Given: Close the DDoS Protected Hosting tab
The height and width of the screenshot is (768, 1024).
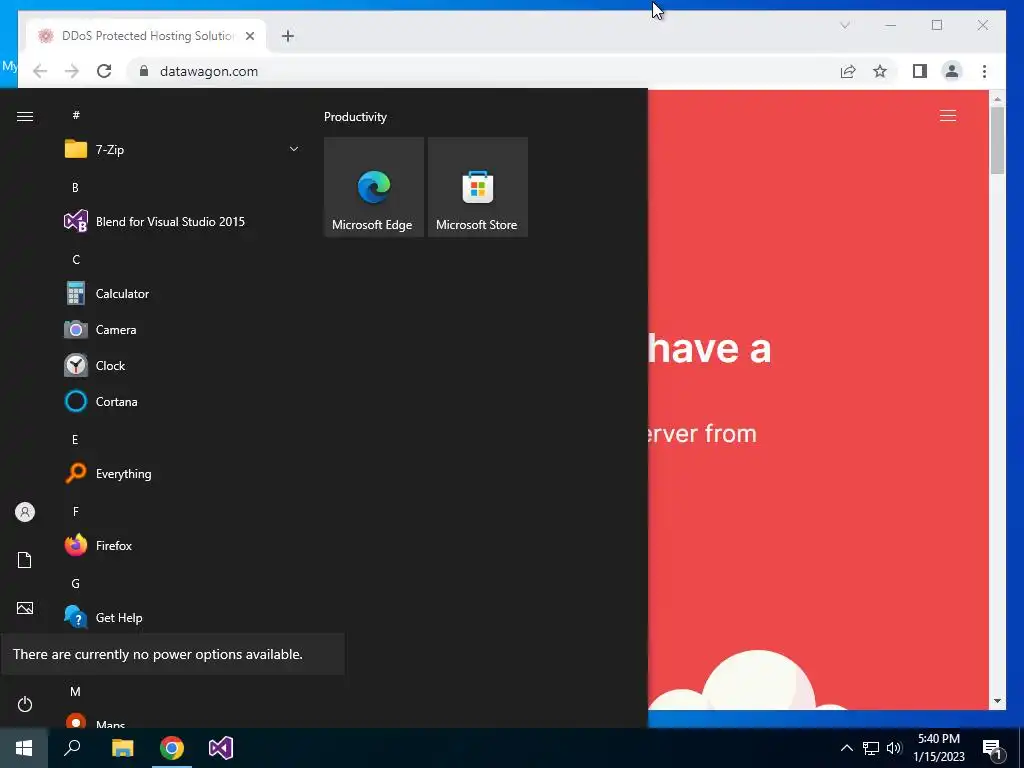Looking at the screenshot, I should pos(249,36).
